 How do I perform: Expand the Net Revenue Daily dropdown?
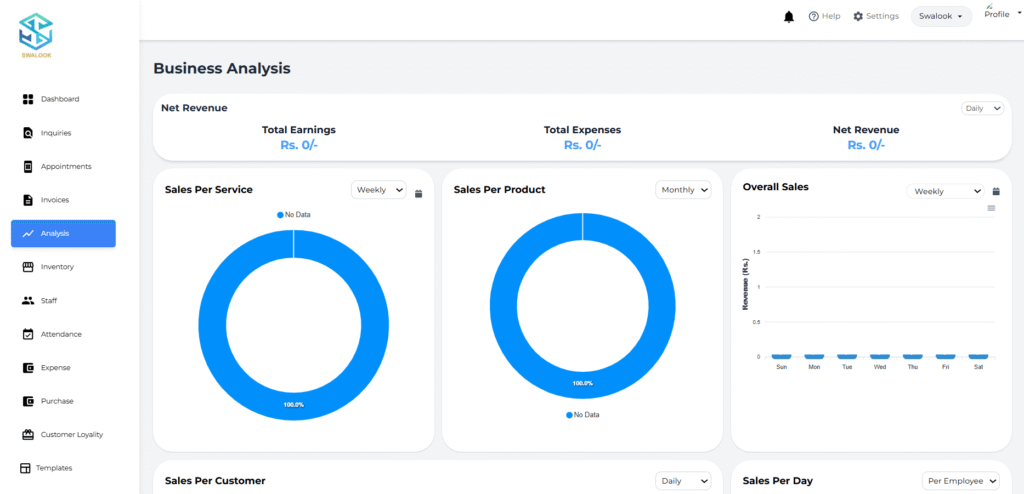[982, 108]
